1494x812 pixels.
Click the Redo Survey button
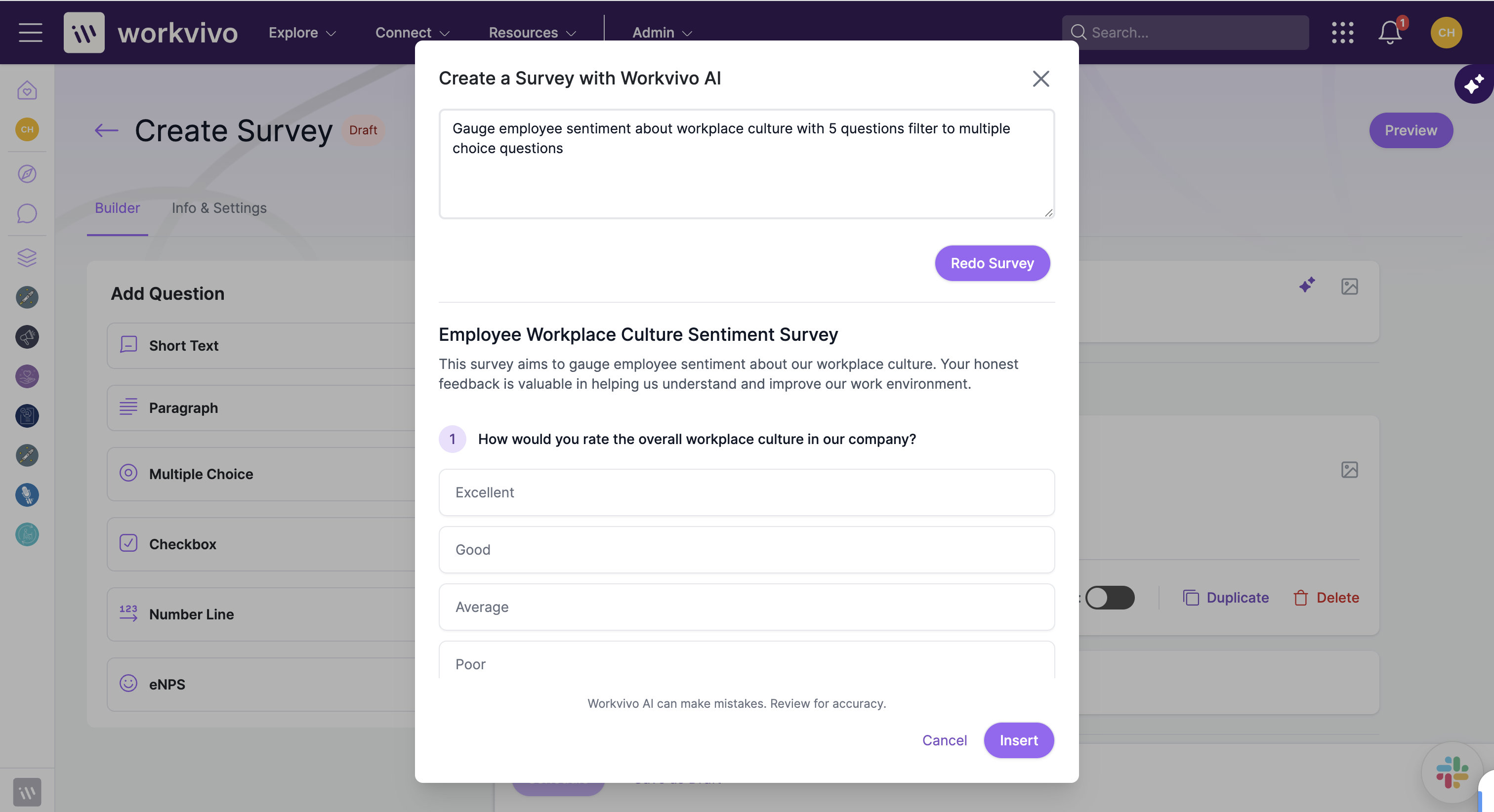(993, 263)
